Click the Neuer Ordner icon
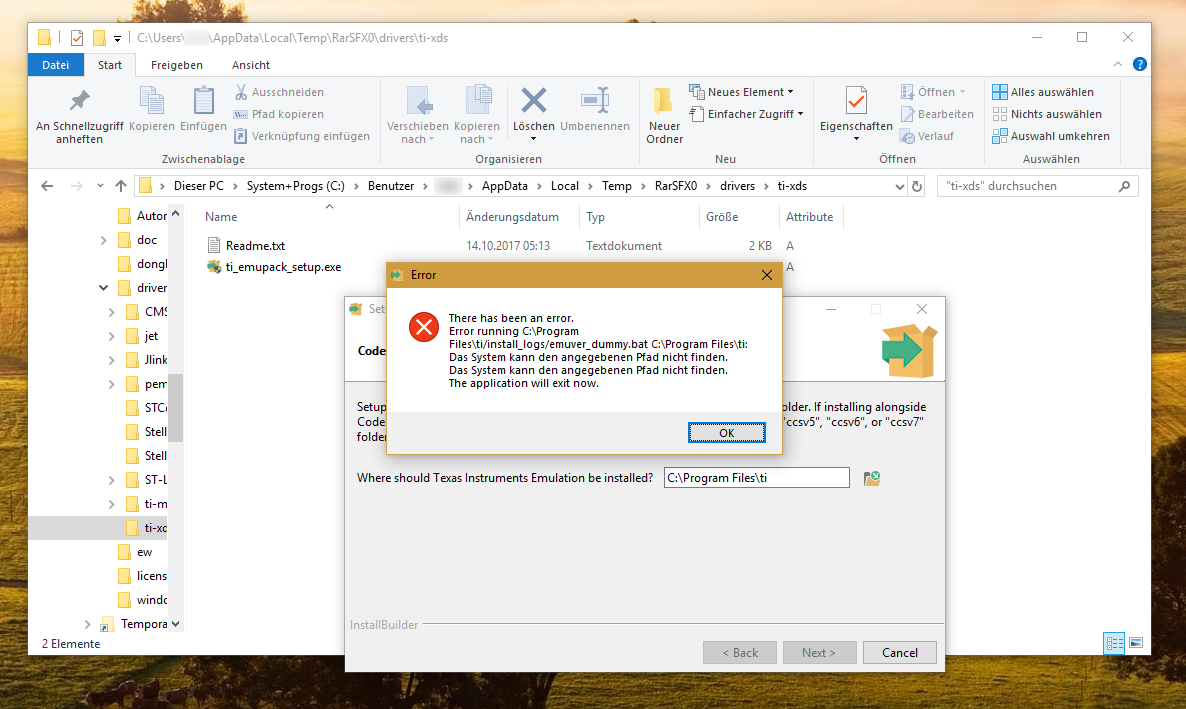The image size is (1186, 709). coord(664,101)
